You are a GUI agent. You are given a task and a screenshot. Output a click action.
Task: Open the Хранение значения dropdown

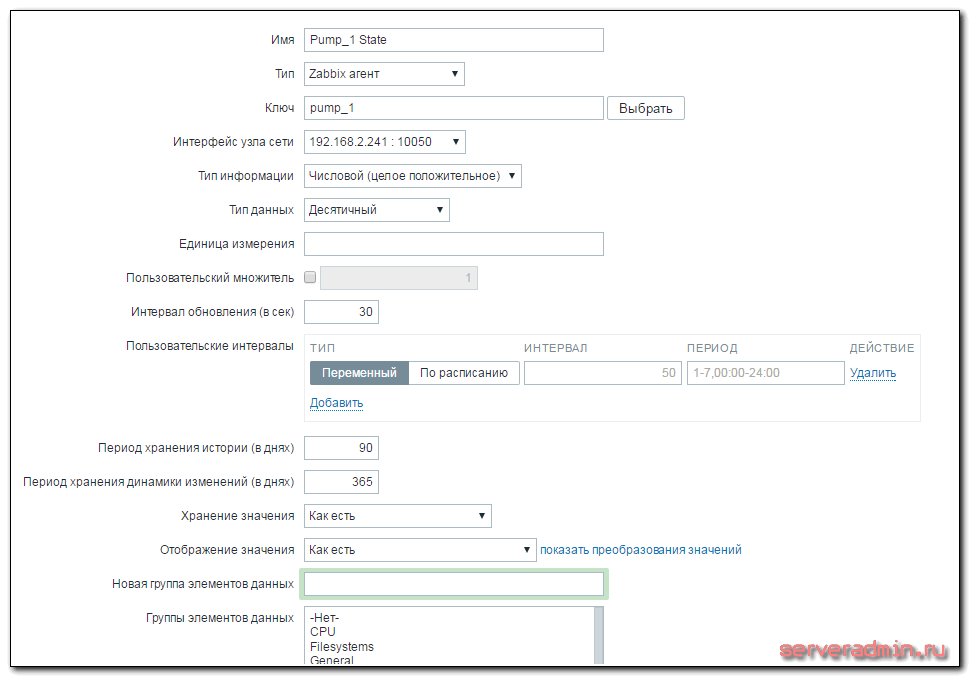(x=397, y=516)
